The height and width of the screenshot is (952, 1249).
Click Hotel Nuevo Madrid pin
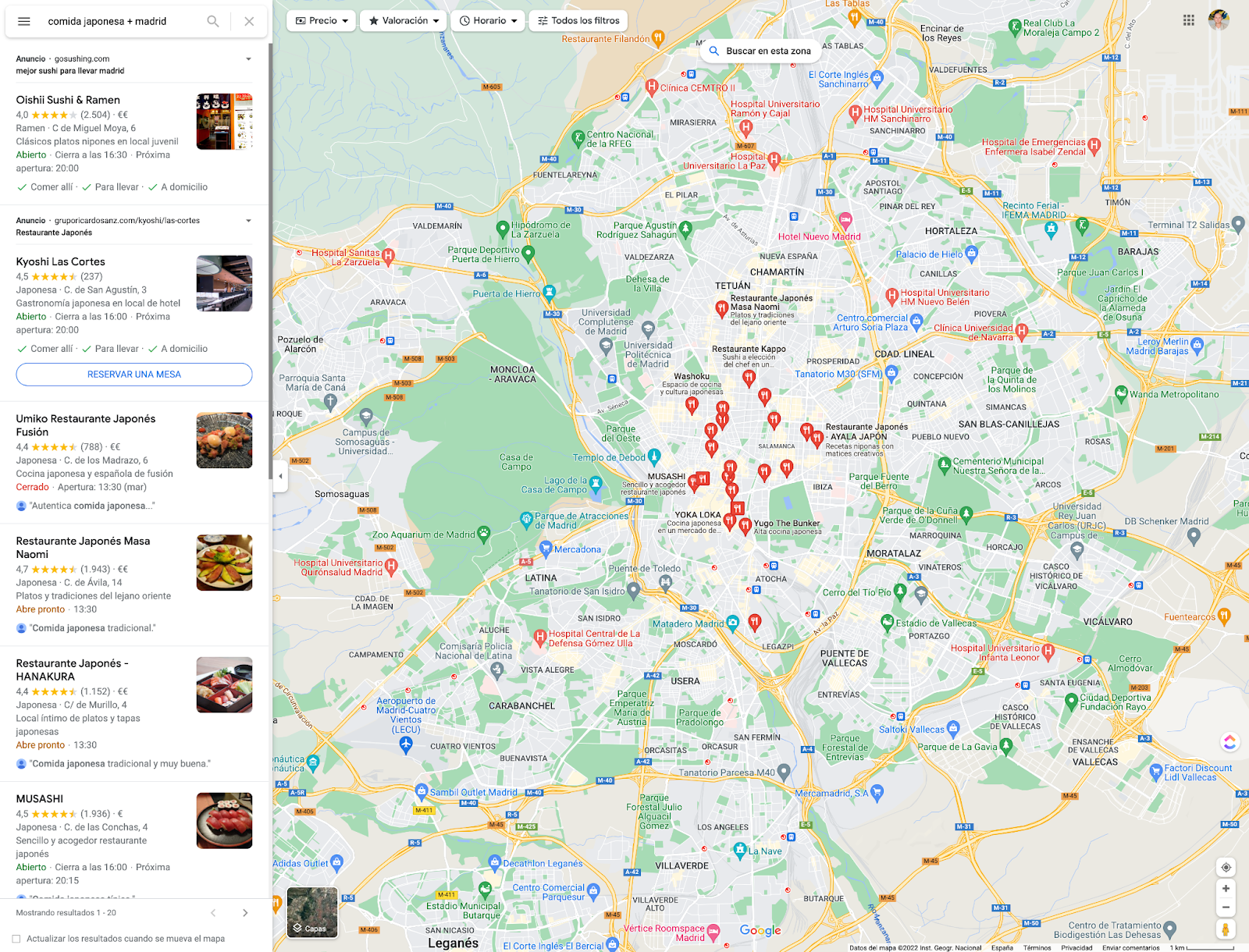(x=845, y=219)
